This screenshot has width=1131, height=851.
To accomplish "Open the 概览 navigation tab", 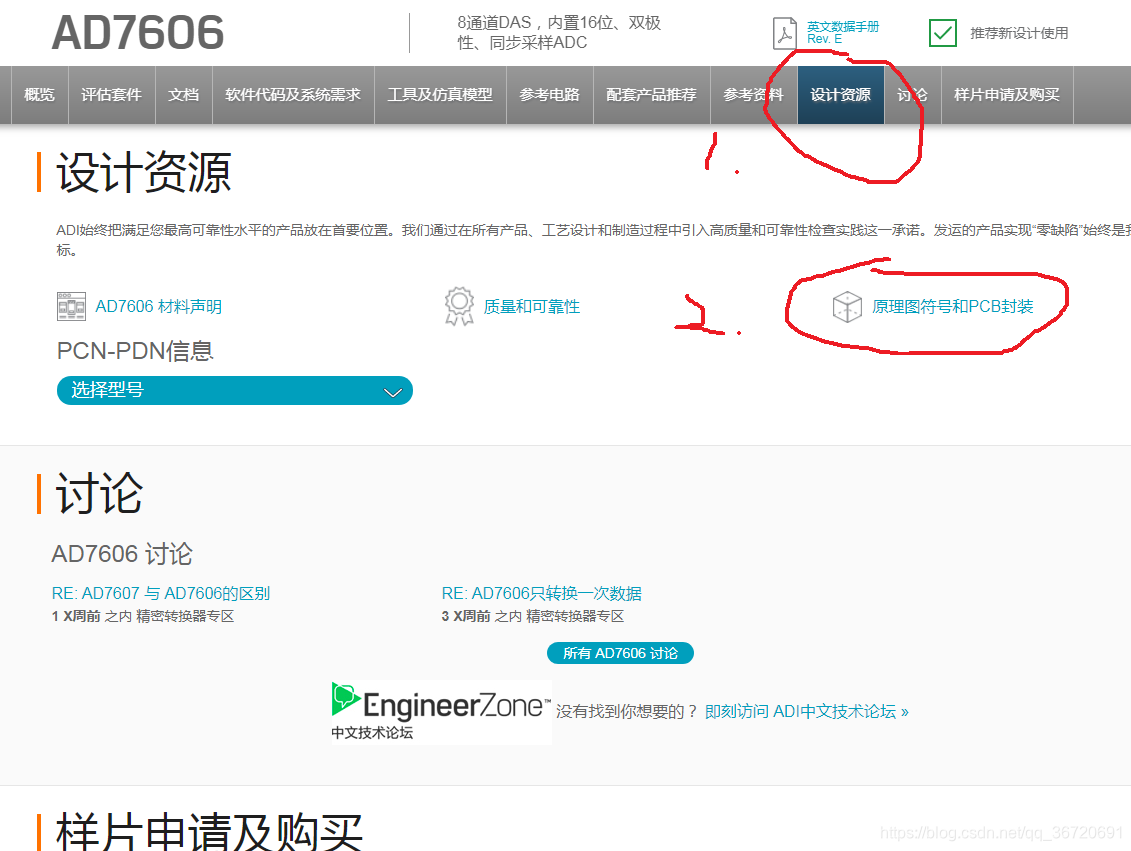I will click(x=39, y=94).
